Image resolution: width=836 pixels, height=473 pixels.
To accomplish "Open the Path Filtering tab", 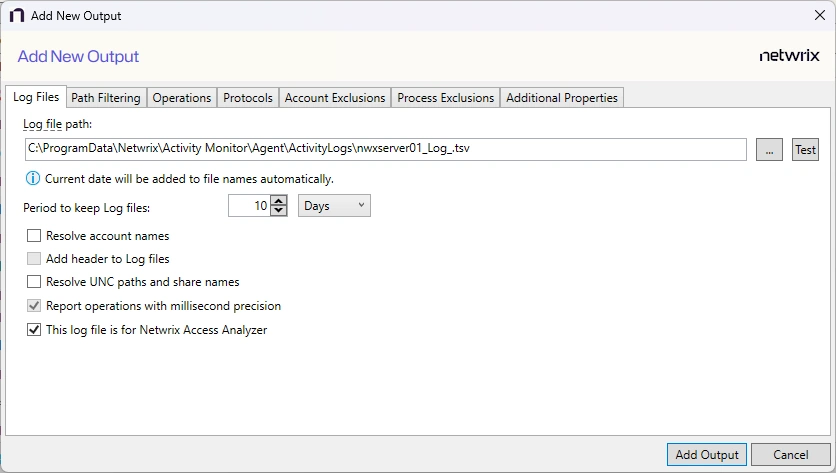I will click(x=106, y=98).
